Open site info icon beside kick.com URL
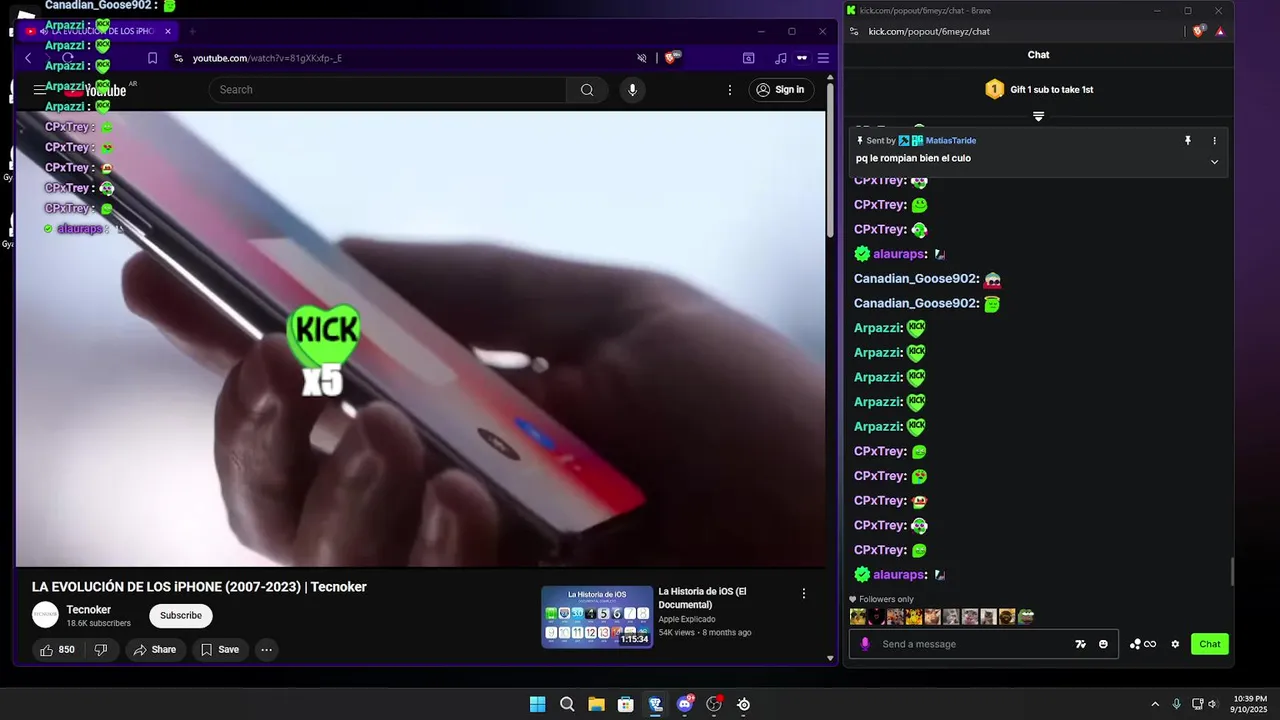 [x=853, y=31]
